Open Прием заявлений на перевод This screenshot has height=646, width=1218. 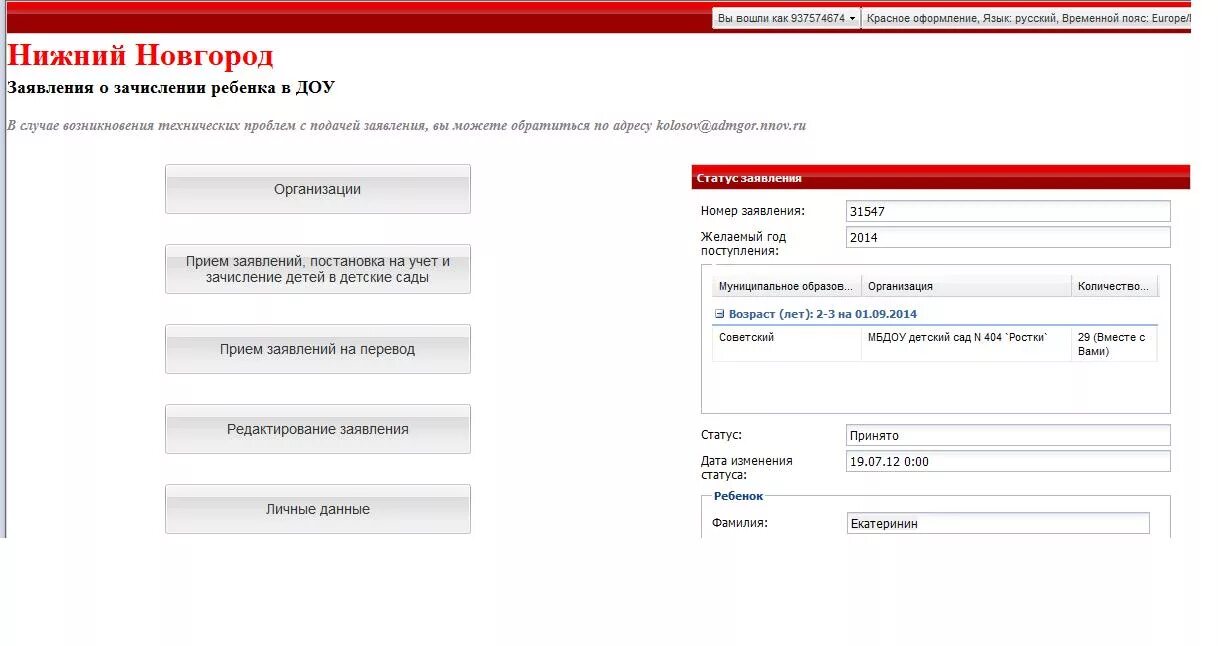317,349
